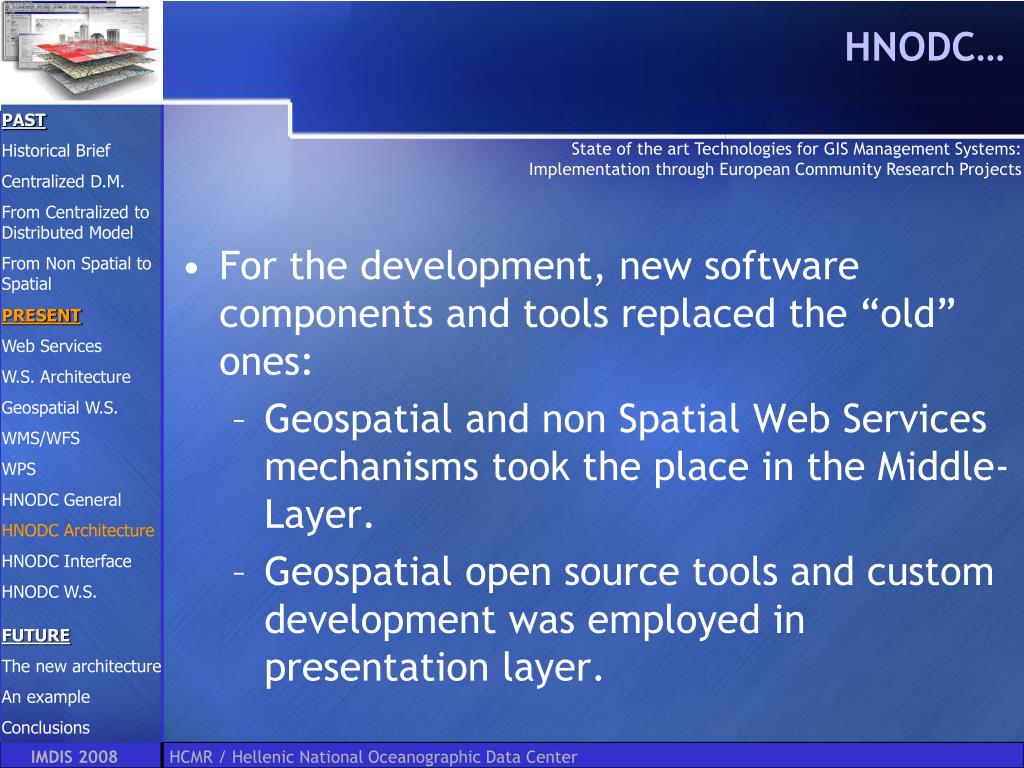Open the Centralized D.M. navigation link
1024x768 pixels.
click(x=63, y=182)
